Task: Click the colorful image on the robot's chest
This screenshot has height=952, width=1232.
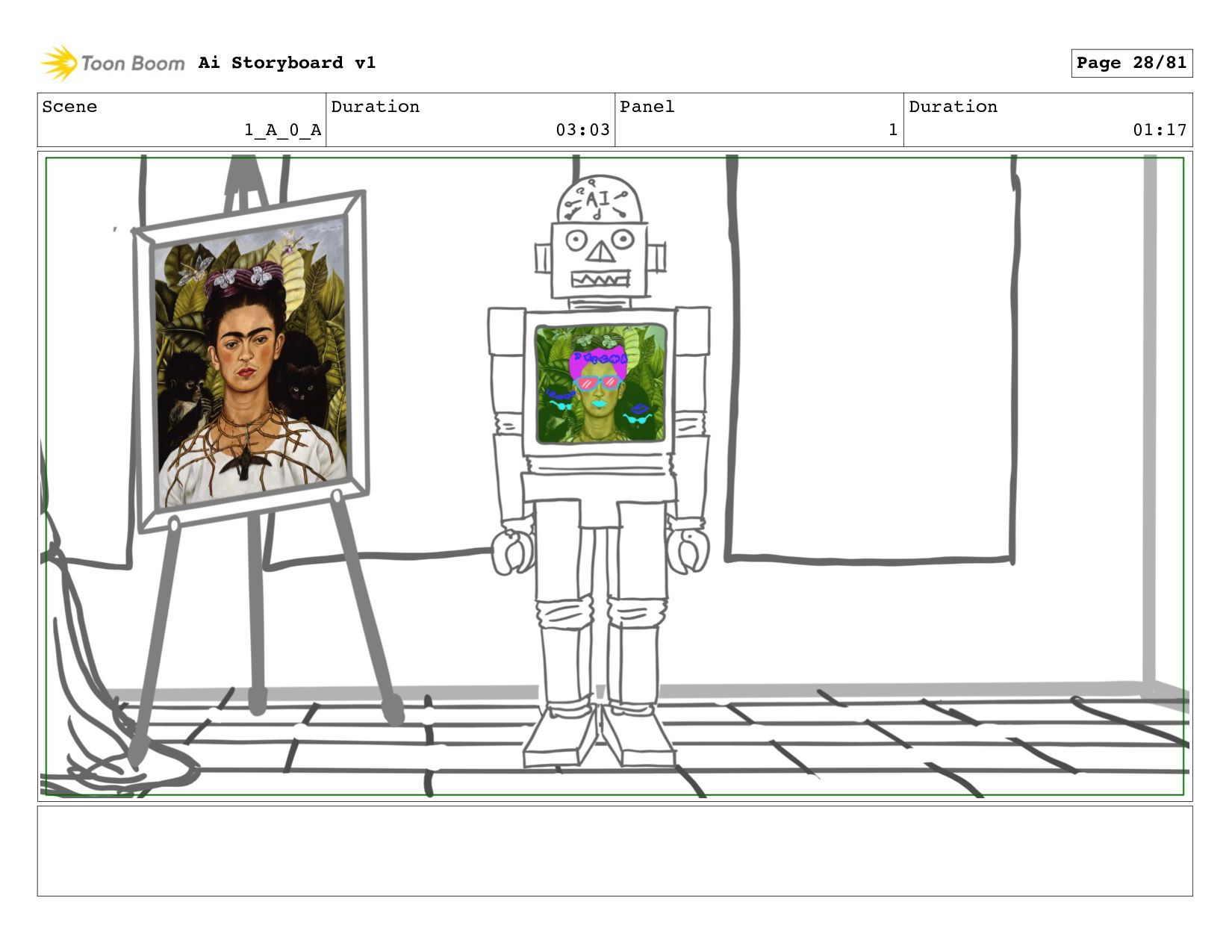Action: coord(601,383)
